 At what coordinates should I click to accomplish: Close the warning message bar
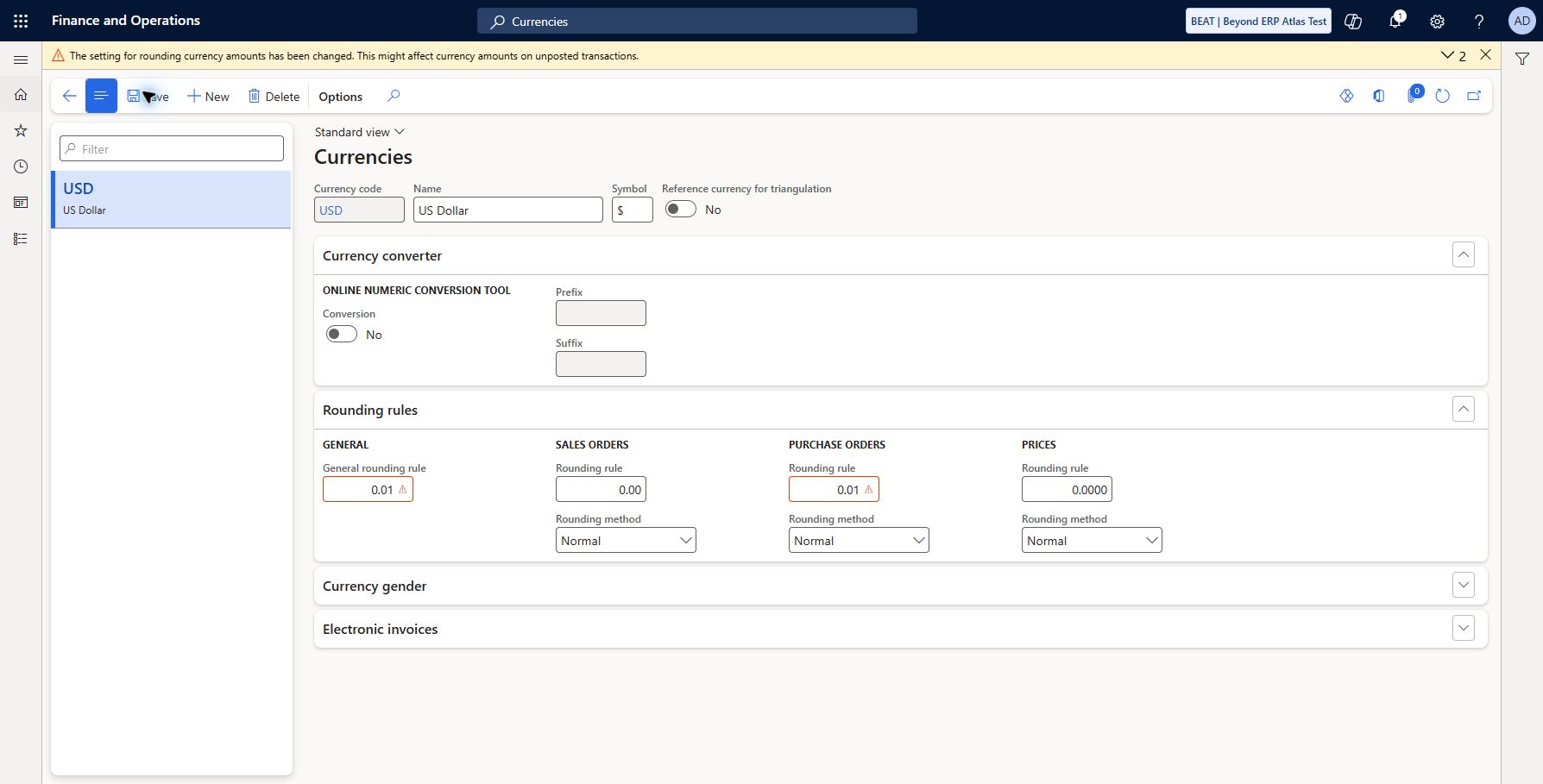[x=1486, y=54]
